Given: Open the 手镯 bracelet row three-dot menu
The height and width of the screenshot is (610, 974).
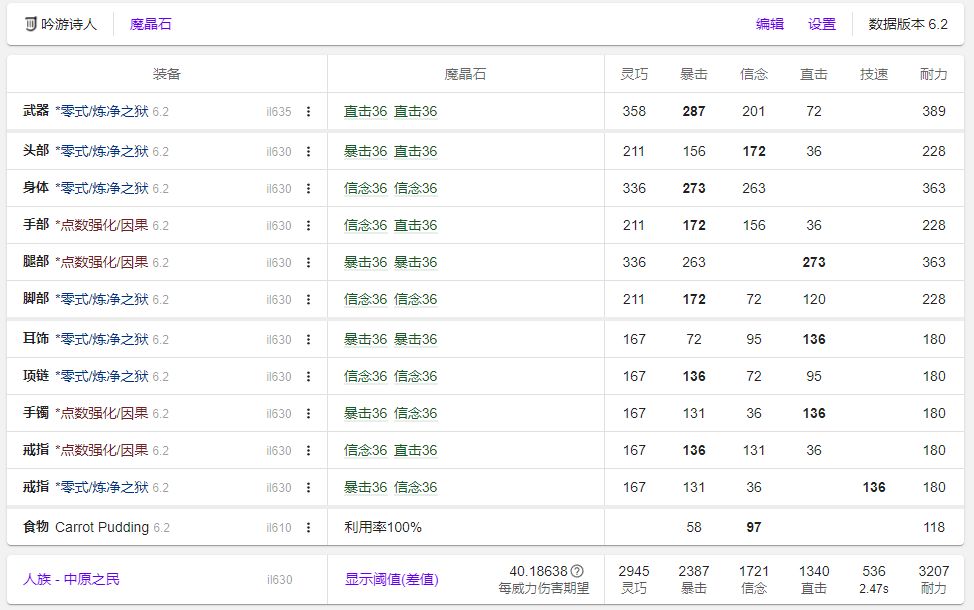Looking at the screenshot, I should (308, 414).
